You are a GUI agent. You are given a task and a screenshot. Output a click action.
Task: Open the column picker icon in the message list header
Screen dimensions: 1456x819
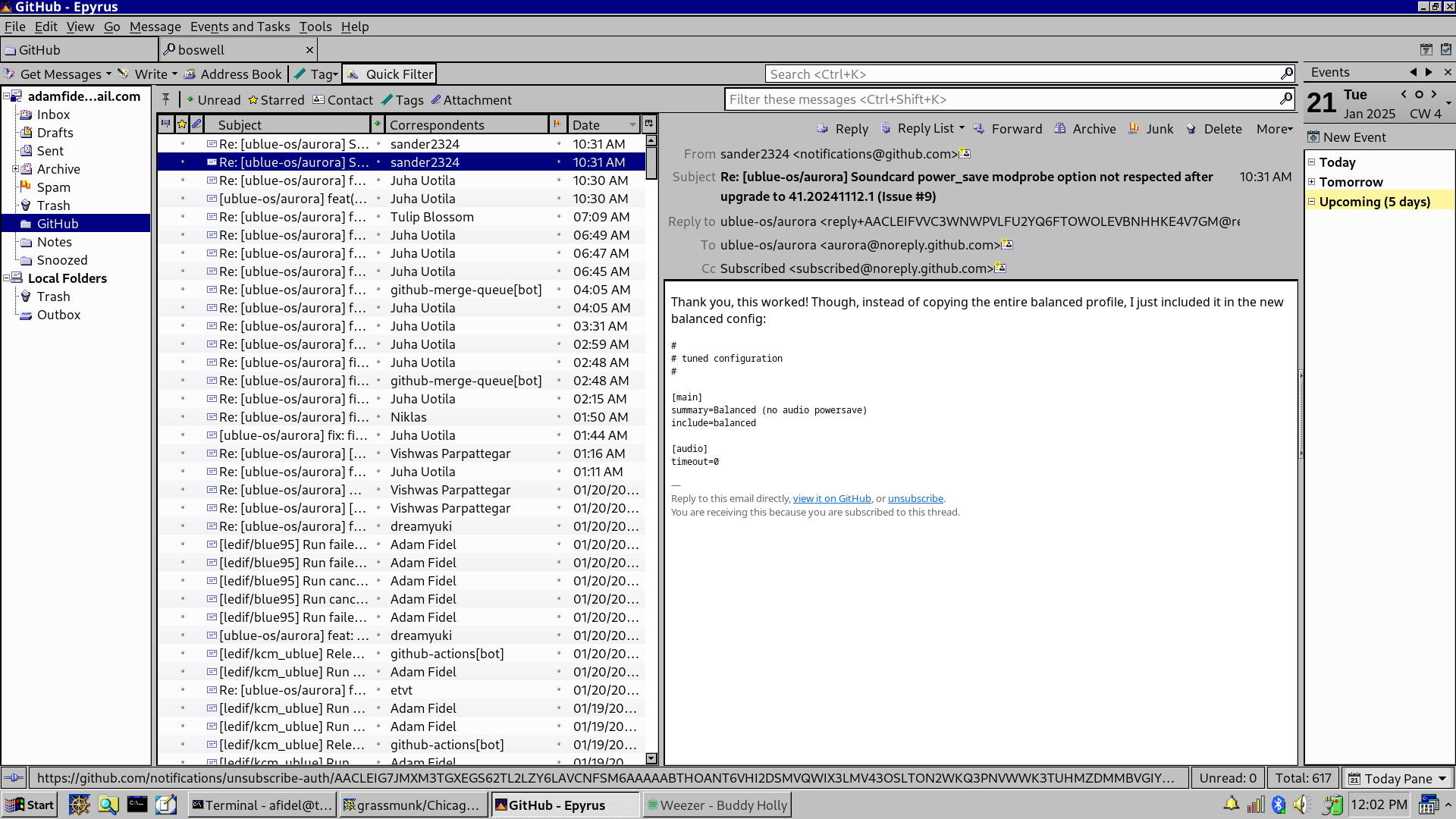coord(649,124)
